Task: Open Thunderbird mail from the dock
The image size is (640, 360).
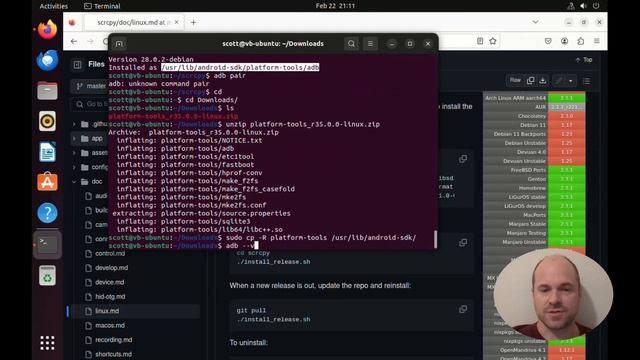Action: point(47,60)
